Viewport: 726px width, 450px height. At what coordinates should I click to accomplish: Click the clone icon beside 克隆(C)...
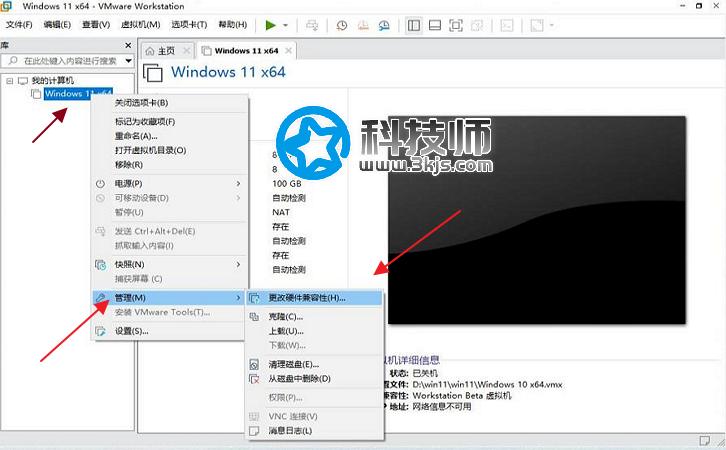point(254,317)
